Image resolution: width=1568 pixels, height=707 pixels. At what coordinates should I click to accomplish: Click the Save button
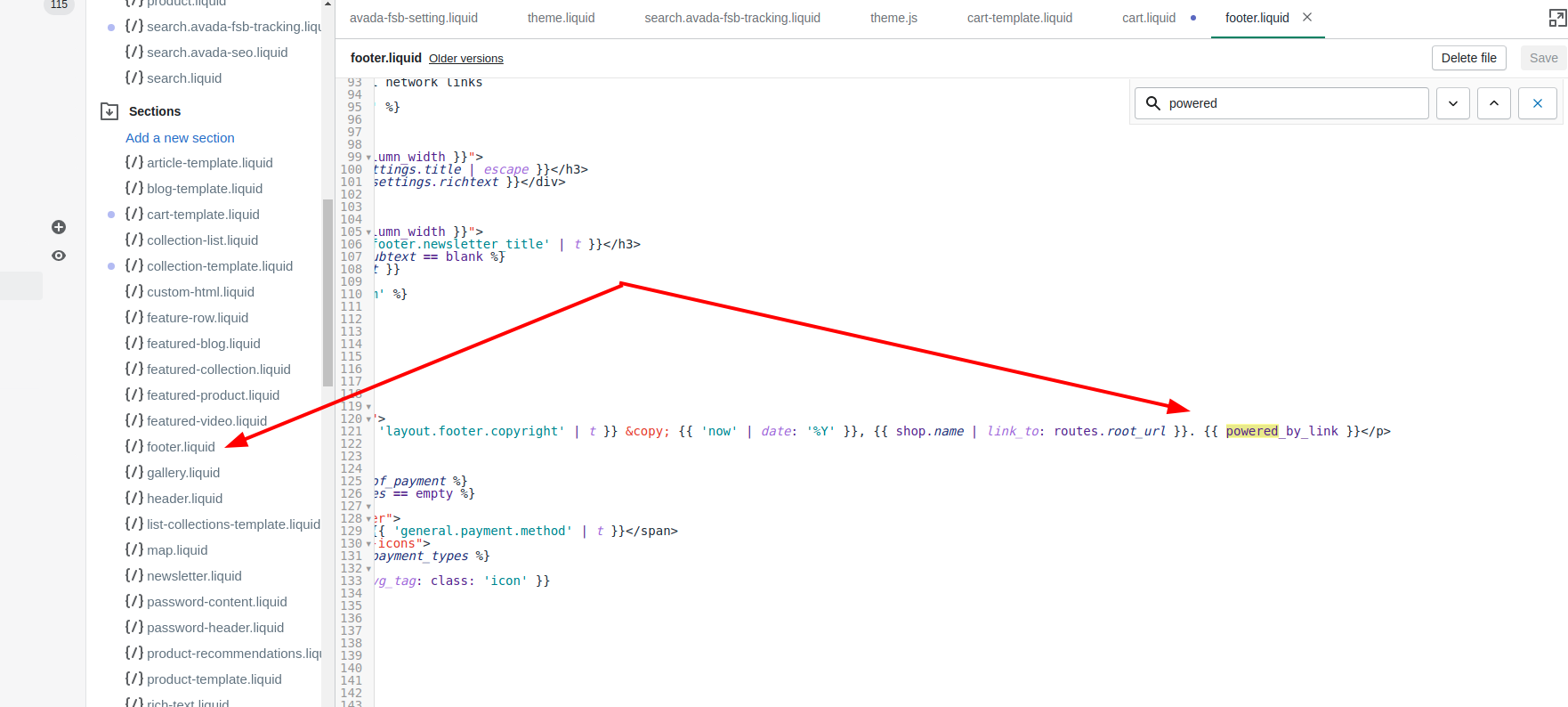(x=1544, y=58)
